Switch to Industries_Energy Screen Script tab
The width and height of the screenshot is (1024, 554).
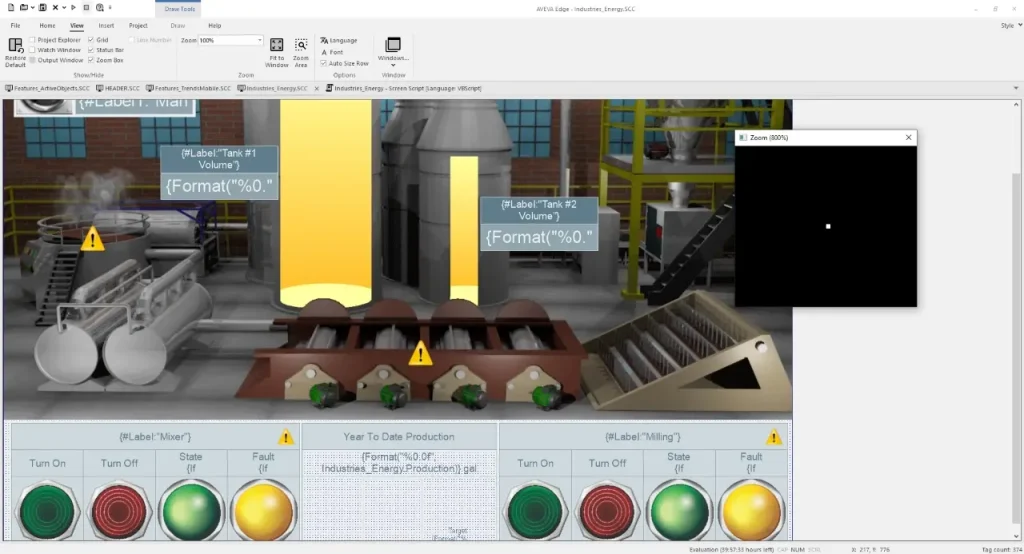[x=403, y=88]
